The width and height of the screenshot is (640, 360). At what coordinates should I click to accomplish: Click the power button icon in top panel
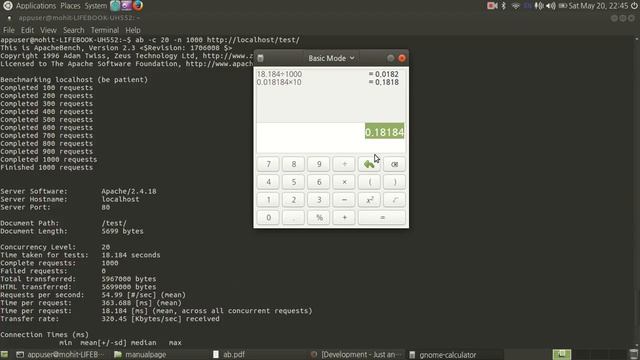(634, 6)
